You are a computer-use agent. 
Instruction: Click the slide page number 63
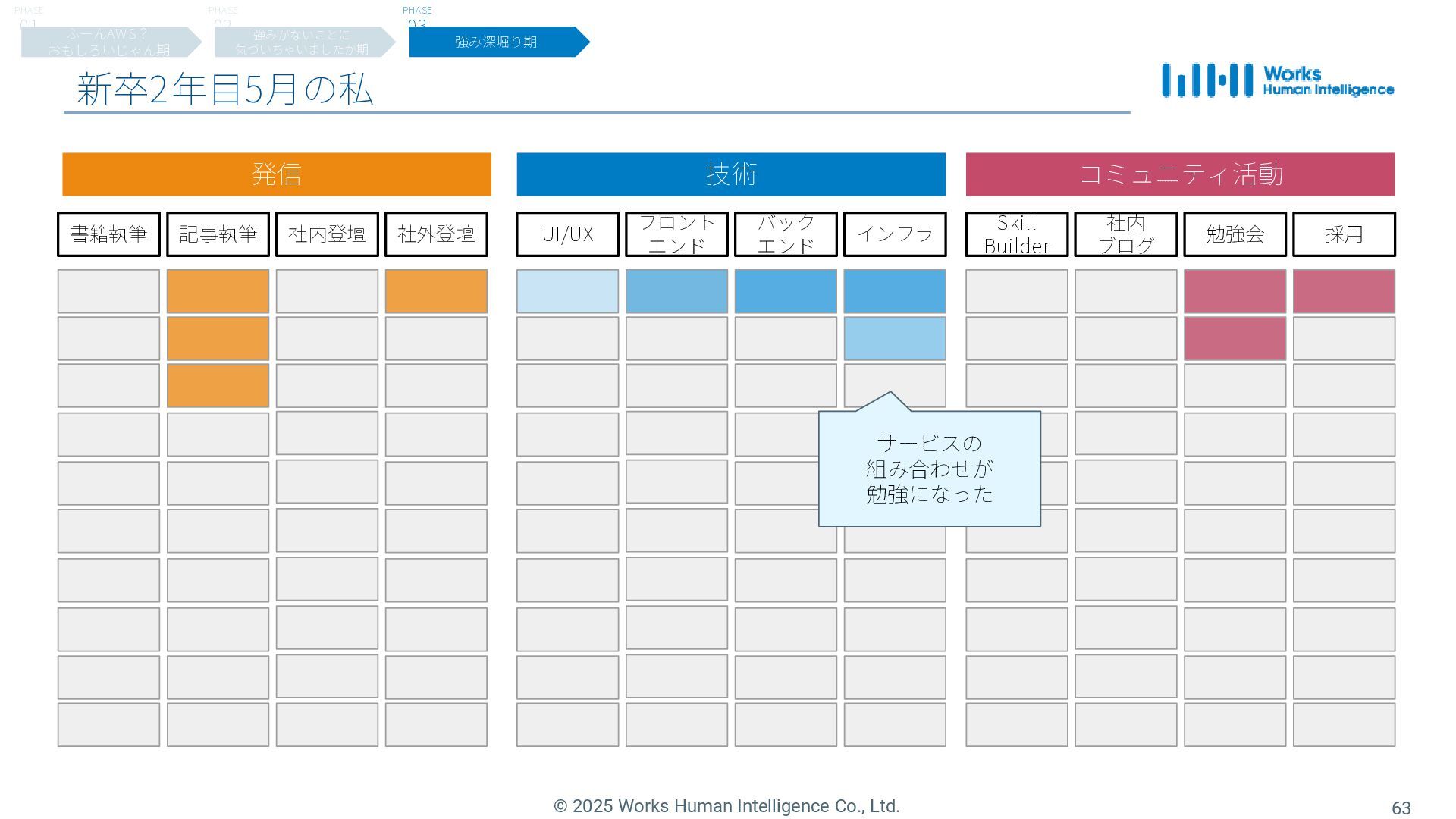(1401, 808)
